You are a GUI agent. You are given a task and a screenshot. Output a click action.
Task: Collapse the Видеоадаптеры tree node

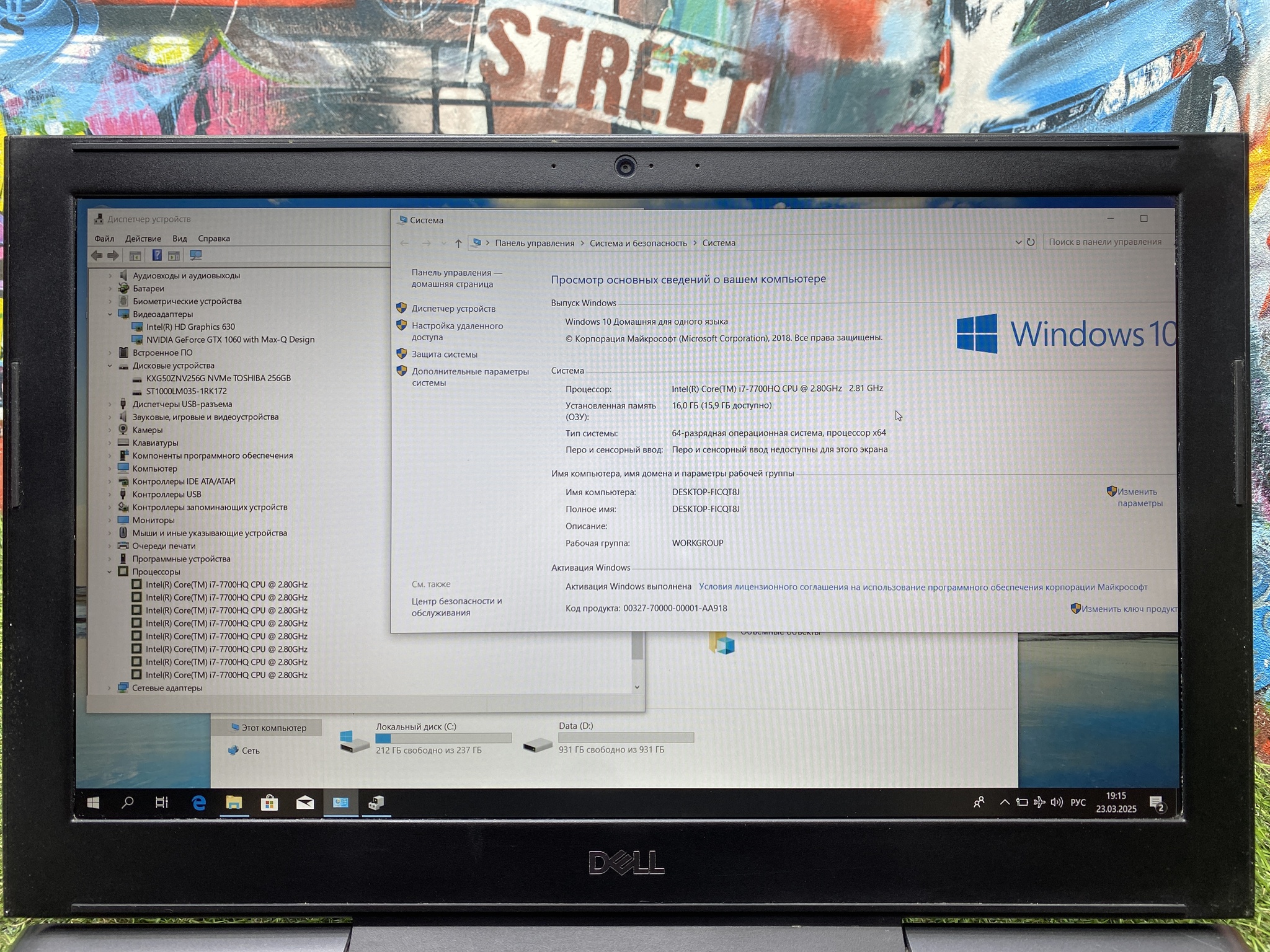click(110, 314)
